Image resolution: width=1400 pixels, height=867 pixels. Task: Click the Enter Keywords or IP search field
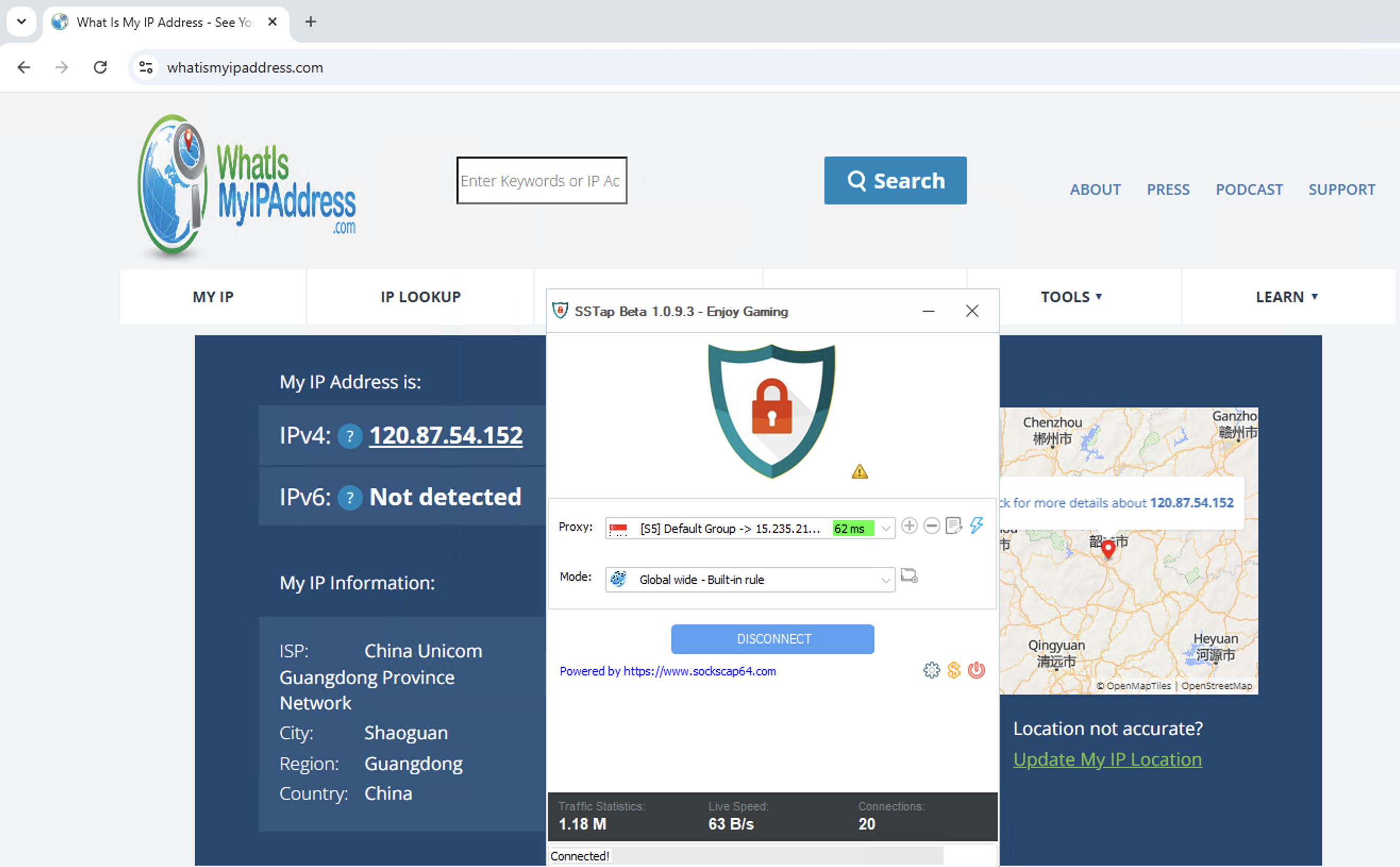(541, 181)
